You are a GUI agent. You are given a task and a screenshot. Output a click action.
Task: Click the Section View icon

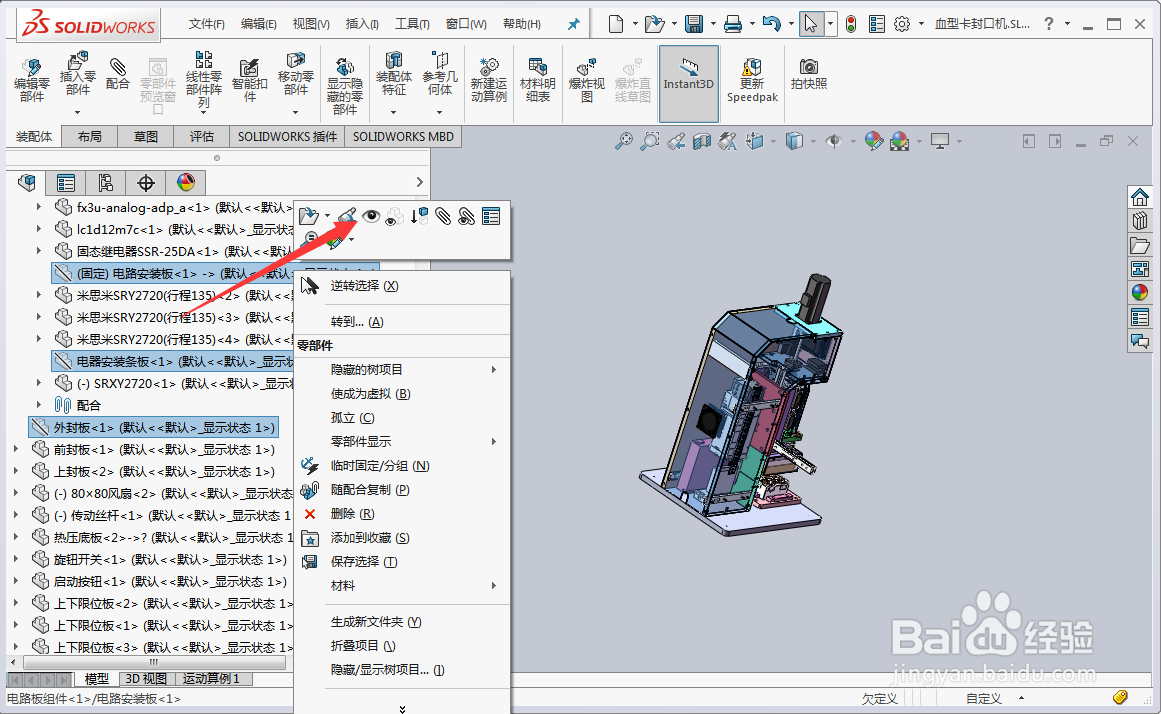(701, 141)
